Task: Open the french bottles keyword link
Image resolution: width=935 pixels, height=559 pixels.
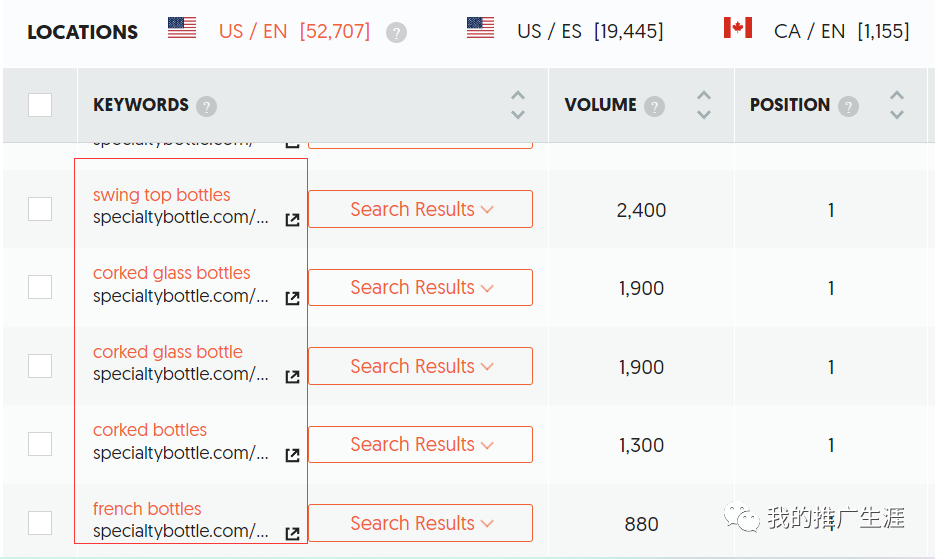Action: tap(147, 508)
